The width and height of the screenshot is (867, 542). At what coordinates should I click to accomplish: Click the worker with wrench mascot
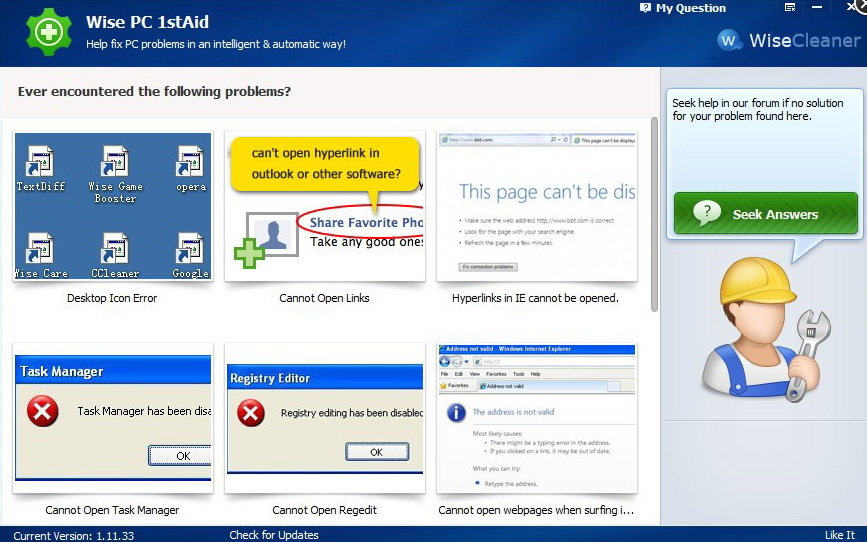click(766, 329)
